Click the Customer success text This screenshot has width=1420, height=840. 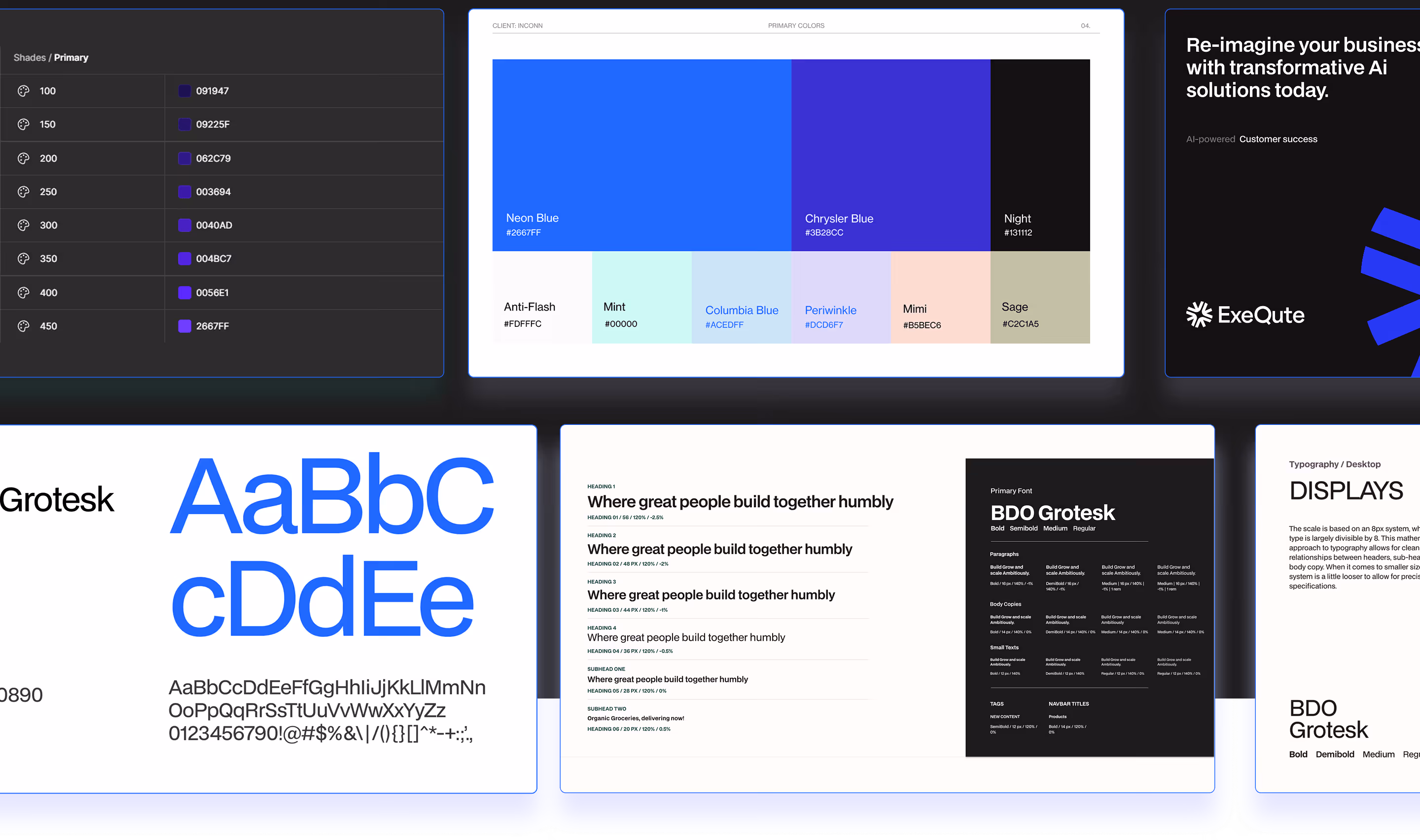1278,139
